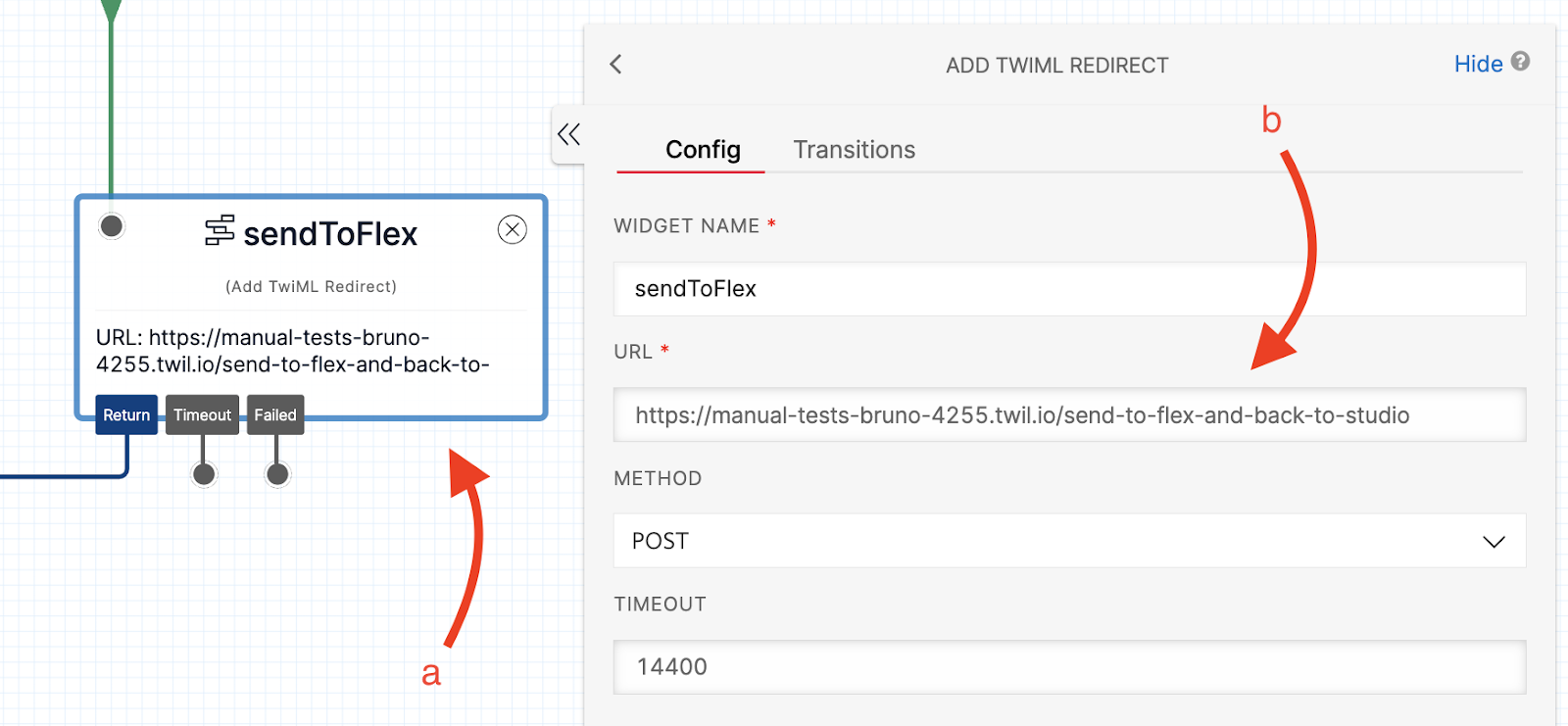
Task: Hide the Add TwiML Redirect panel
Action: coord(1478,65)
